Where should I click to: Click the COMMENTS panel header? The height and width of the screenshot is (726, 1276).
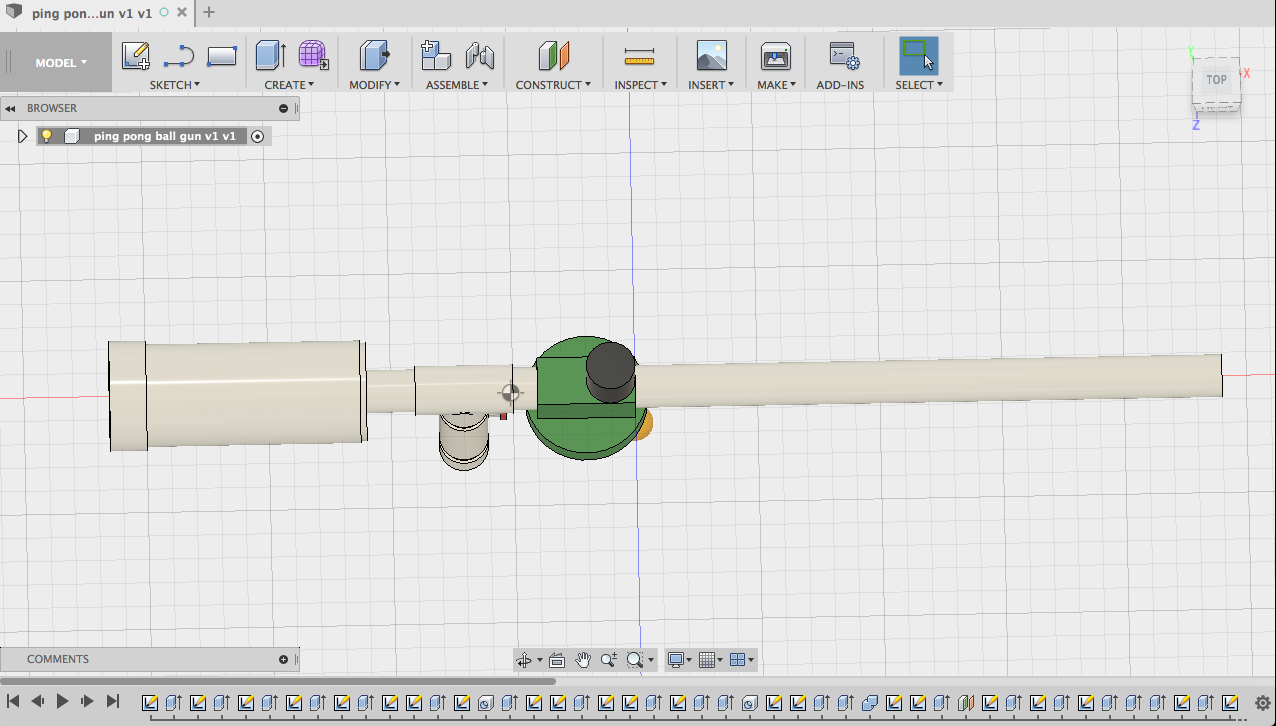(150, 659)
